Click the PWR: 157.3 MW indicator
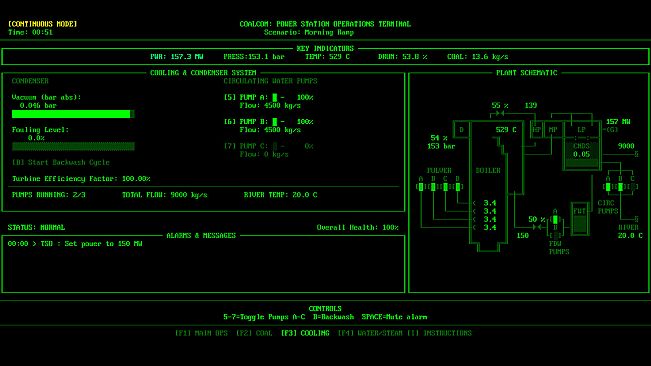This screenshot has height=366, width=651. point(177,56)
